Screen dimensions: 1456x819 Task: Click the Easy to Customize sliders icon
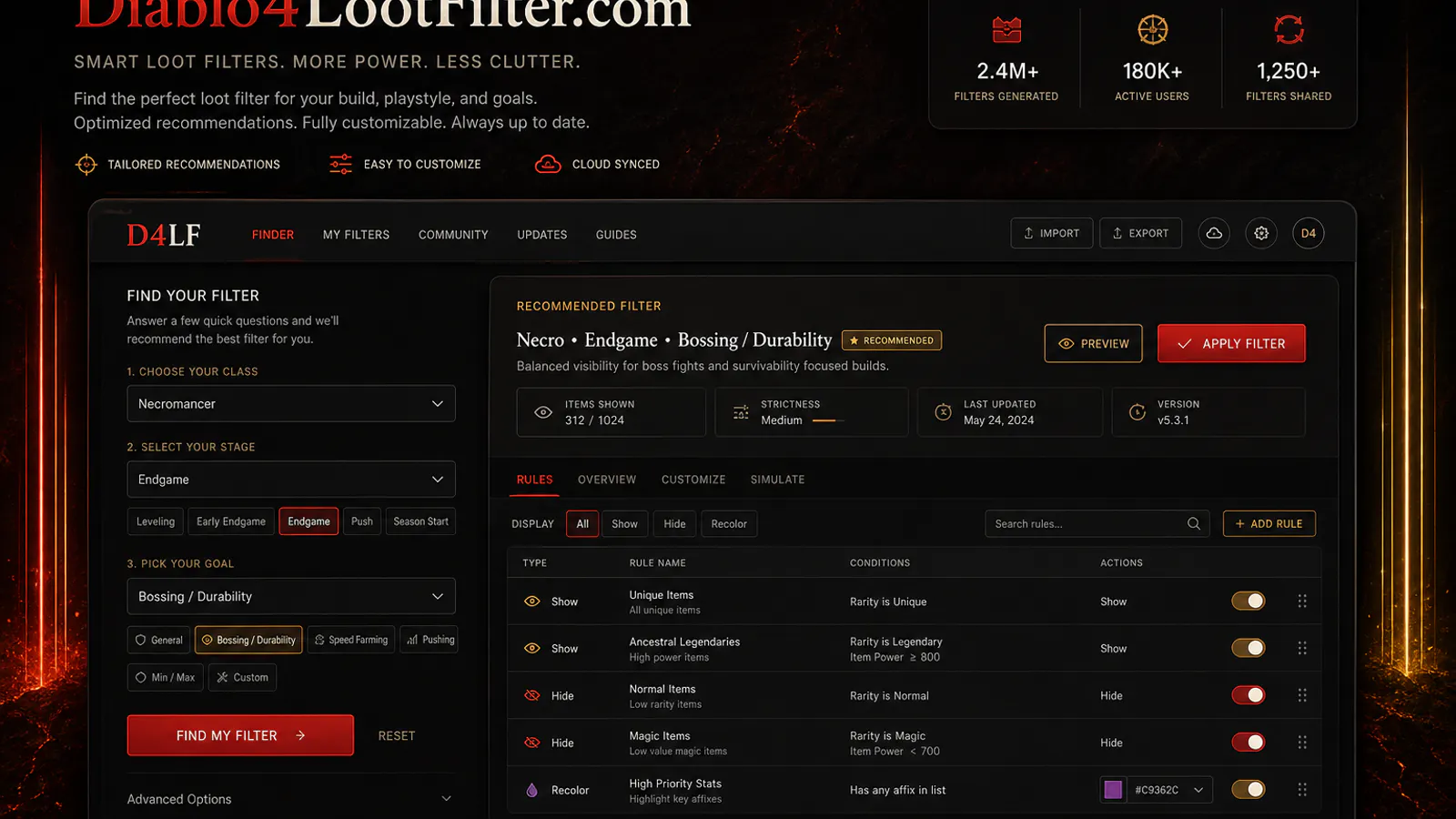(x=340, y=165)
